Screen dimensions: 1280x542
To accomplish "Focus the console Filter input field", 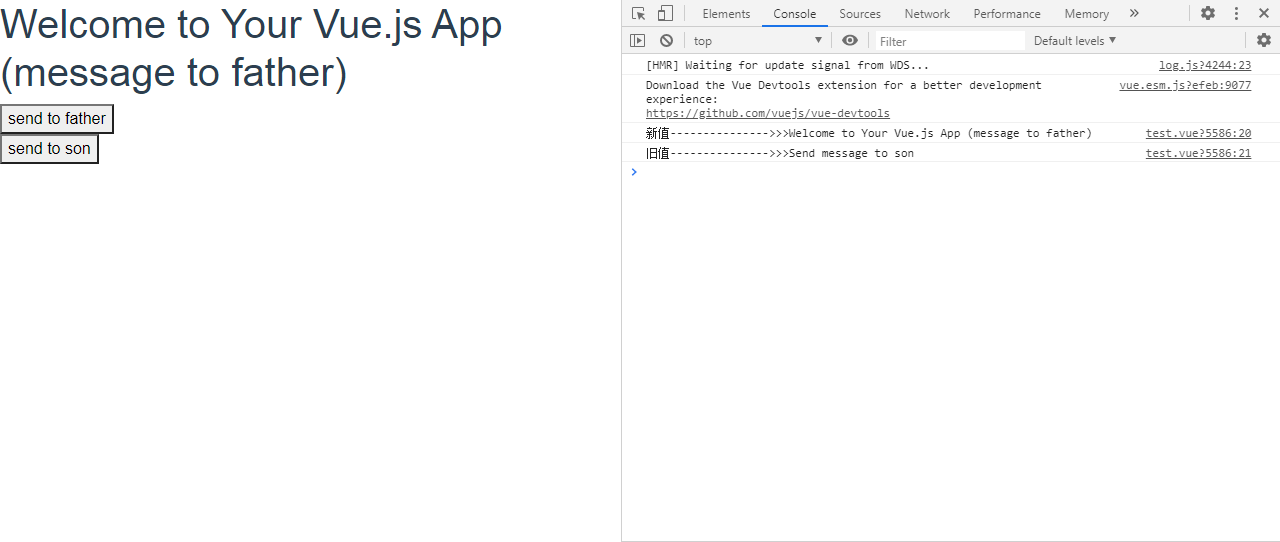I will pyautogui.click(x=950, y=41).
